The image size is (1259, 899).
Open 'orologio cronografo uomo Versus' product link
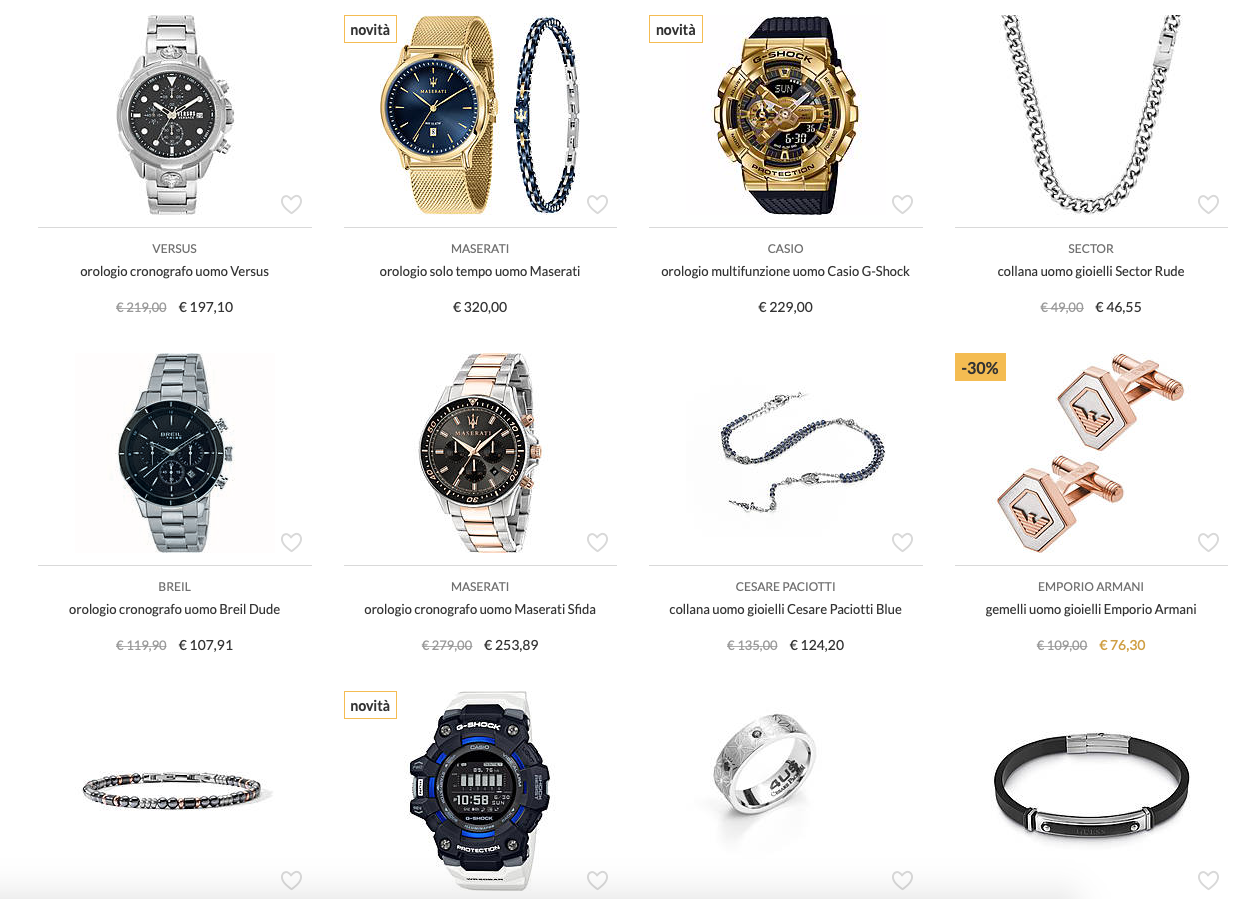pos(175,271)
